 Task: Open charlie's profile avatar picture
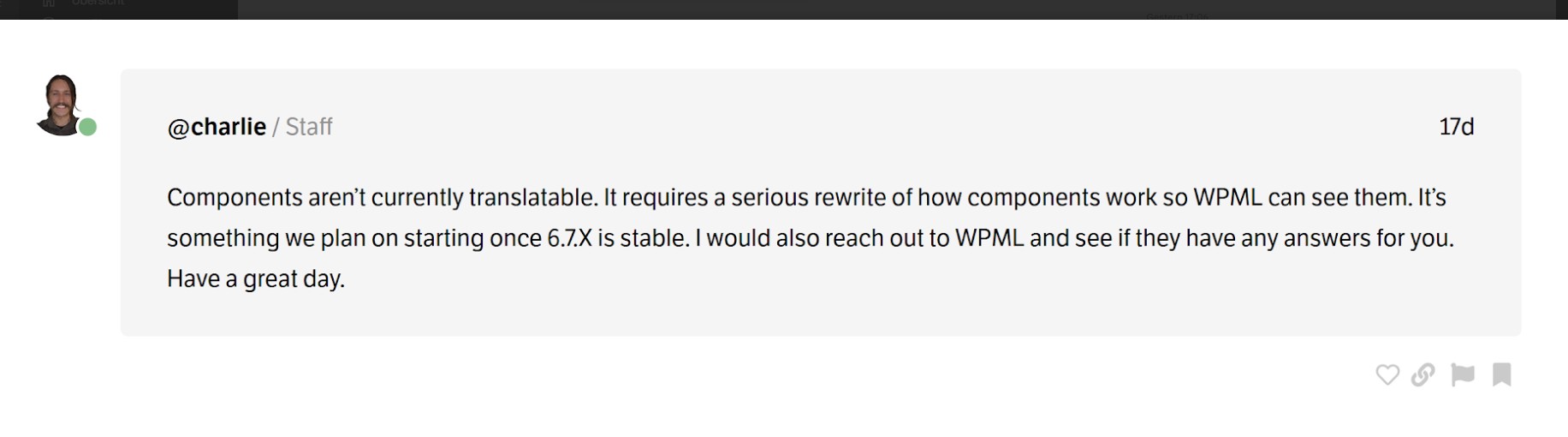coord(60,103)
